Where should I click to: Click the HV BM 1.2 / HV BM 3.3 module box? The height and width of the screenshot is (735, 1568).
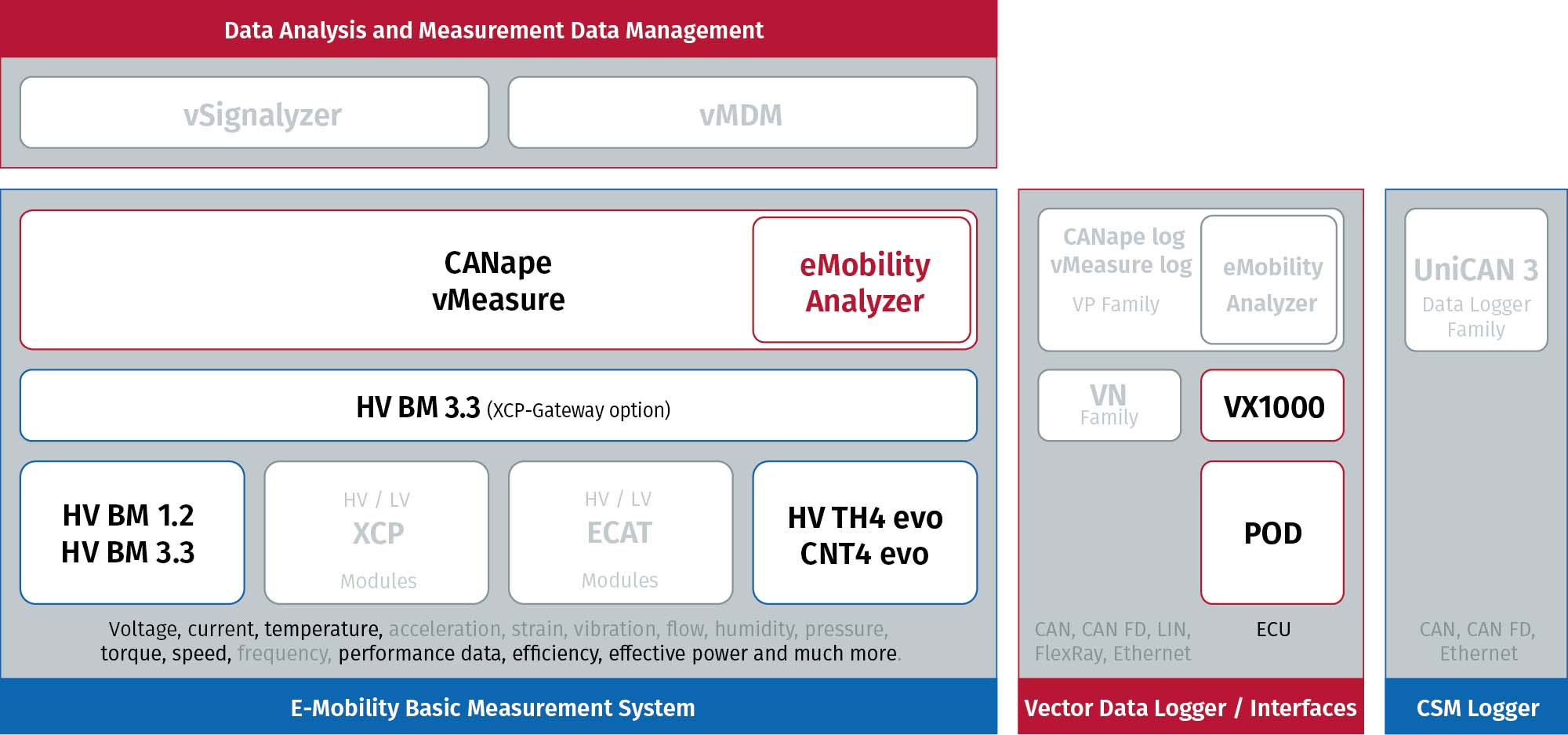pyautogui.click(x=132, y=533)
